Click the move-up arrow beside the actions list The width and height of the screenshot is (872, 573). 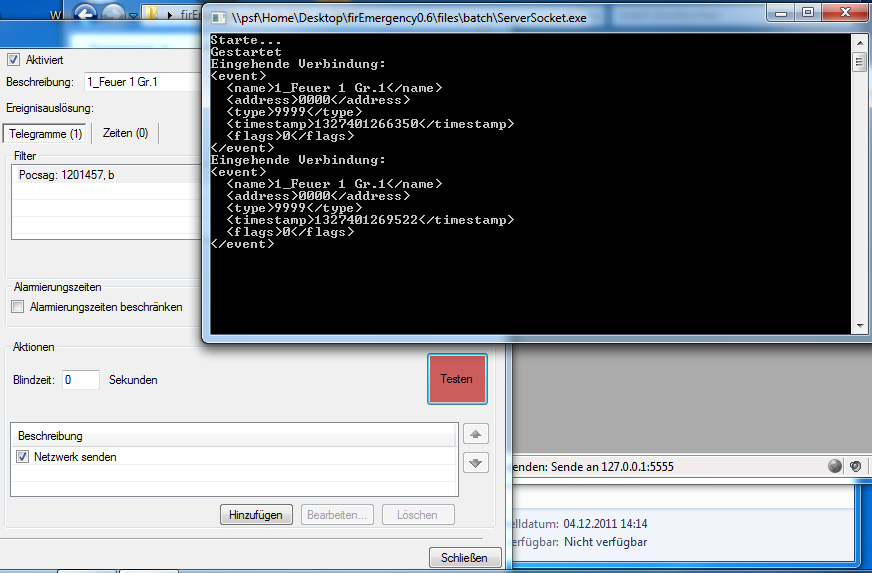[x=476, y=435]
